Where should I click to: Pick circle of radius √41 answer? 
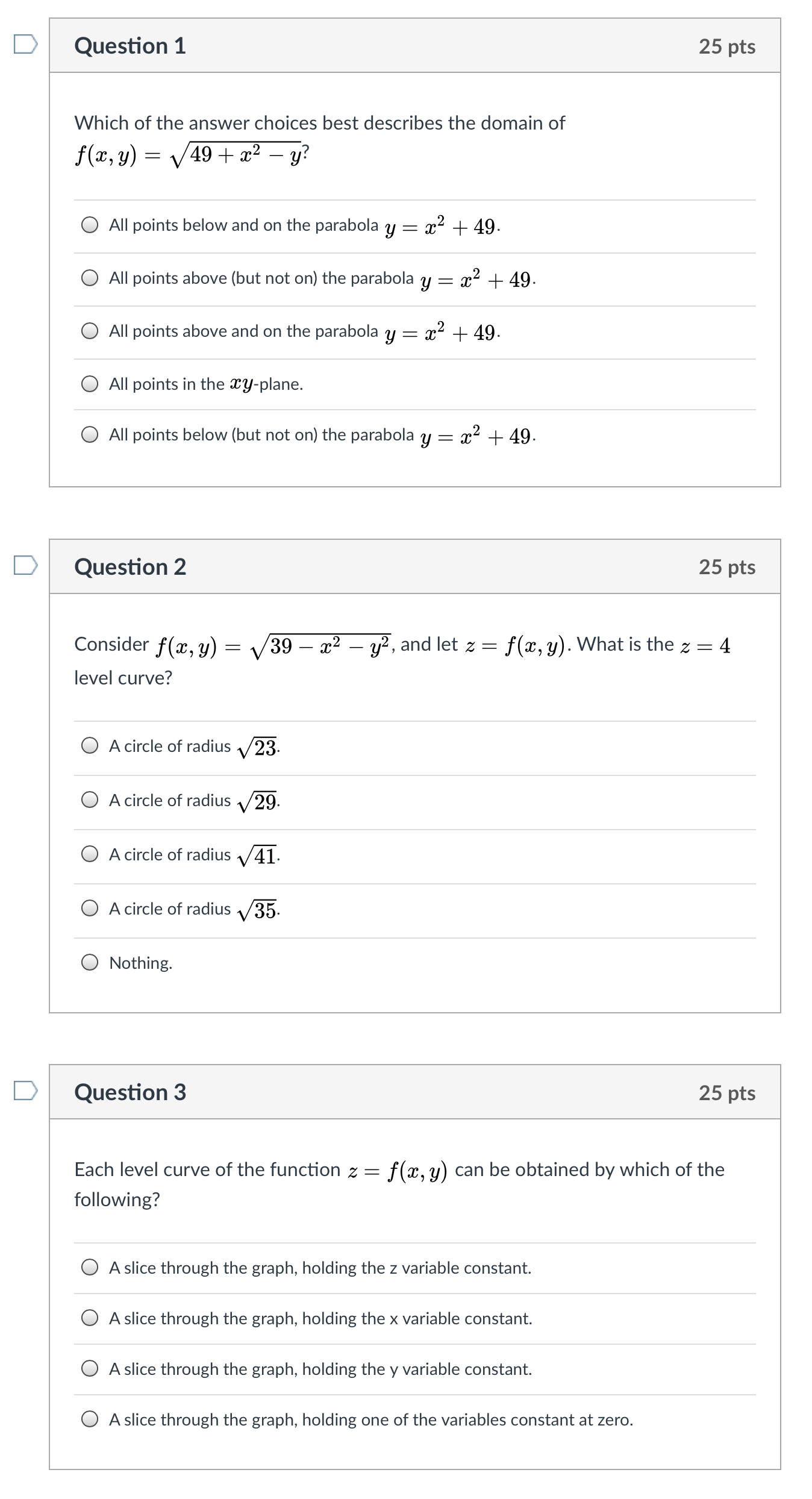pyautogui.click(x=90, y=854)
